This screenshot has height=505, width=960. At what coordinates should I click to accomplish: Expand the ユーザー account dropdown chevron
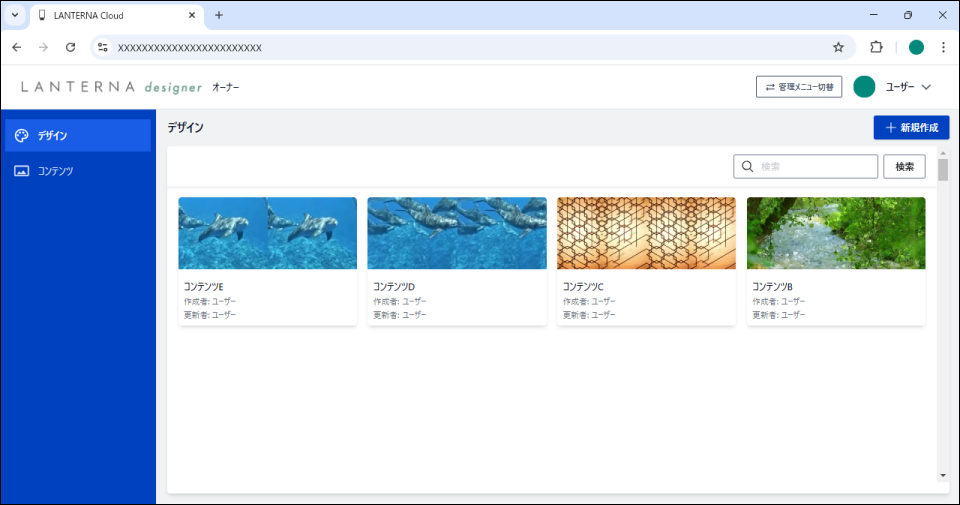(x=926, y=87)
